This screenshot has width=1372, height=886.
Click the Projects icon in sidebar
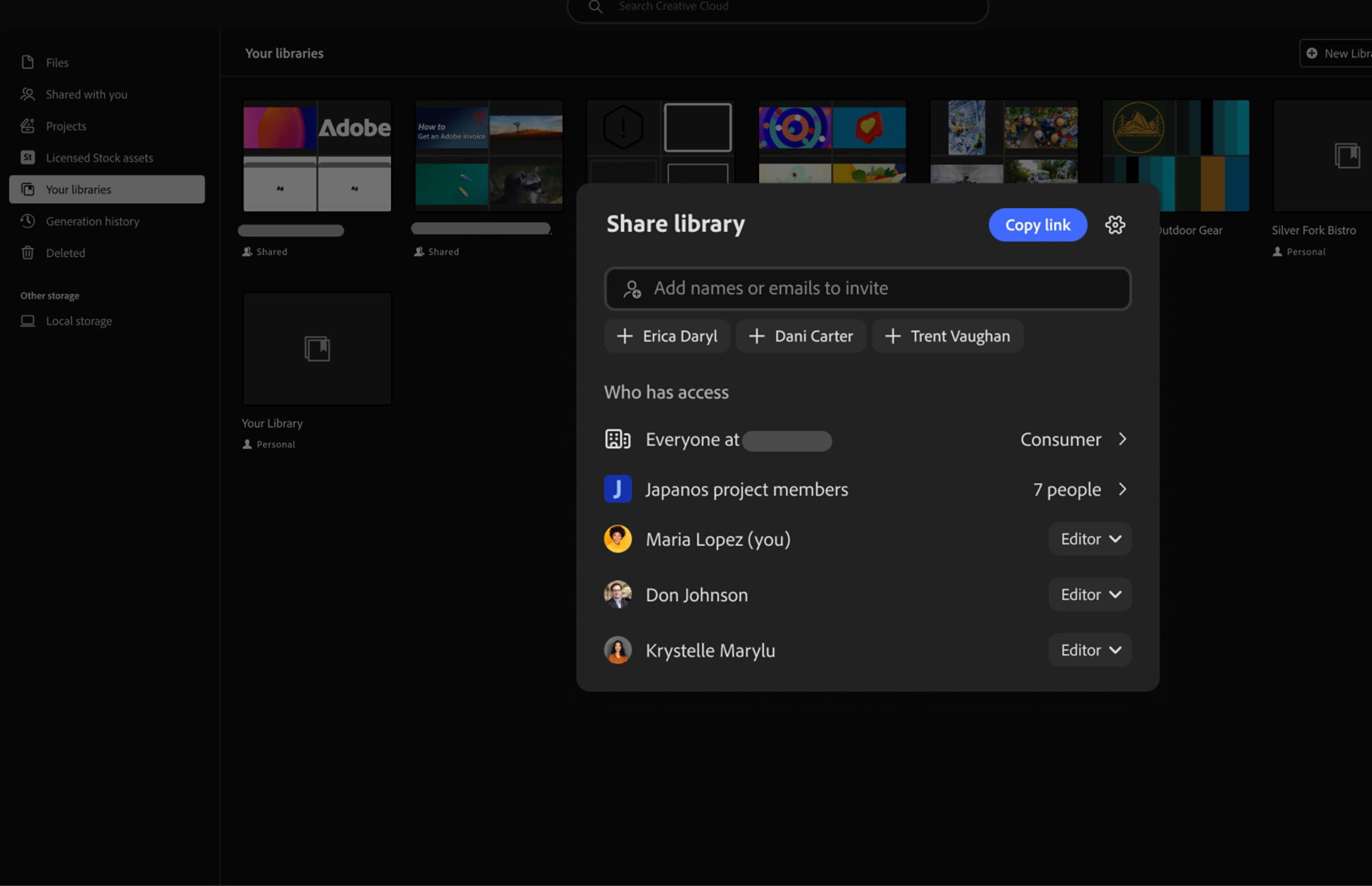tap(28, 126)
